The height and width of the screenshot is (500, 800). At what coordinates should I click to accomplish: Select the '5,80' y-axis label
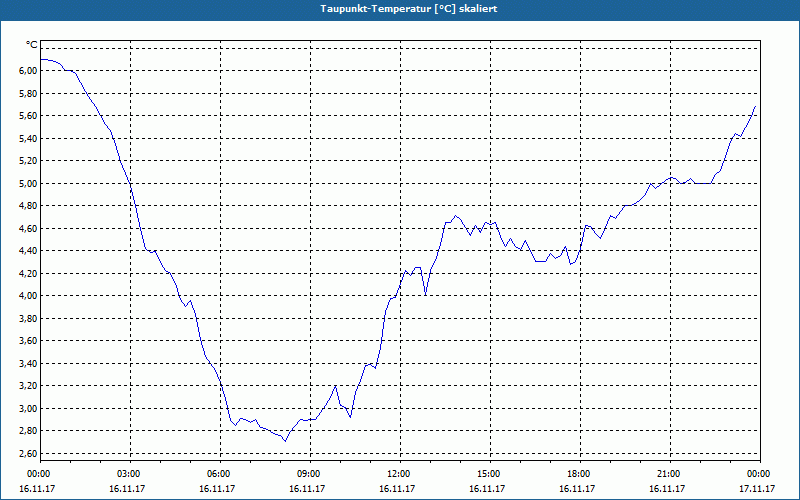28,93
